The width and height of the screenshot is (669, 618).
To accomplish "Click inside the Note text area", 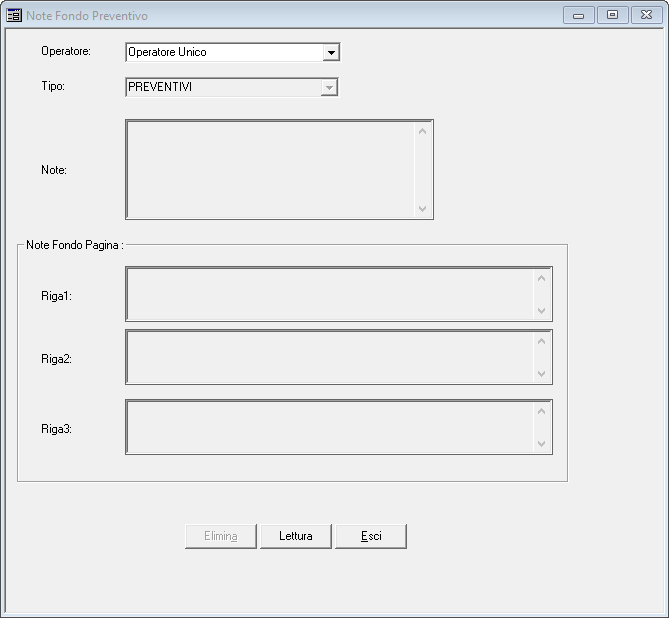I will [x=270, y=169].
